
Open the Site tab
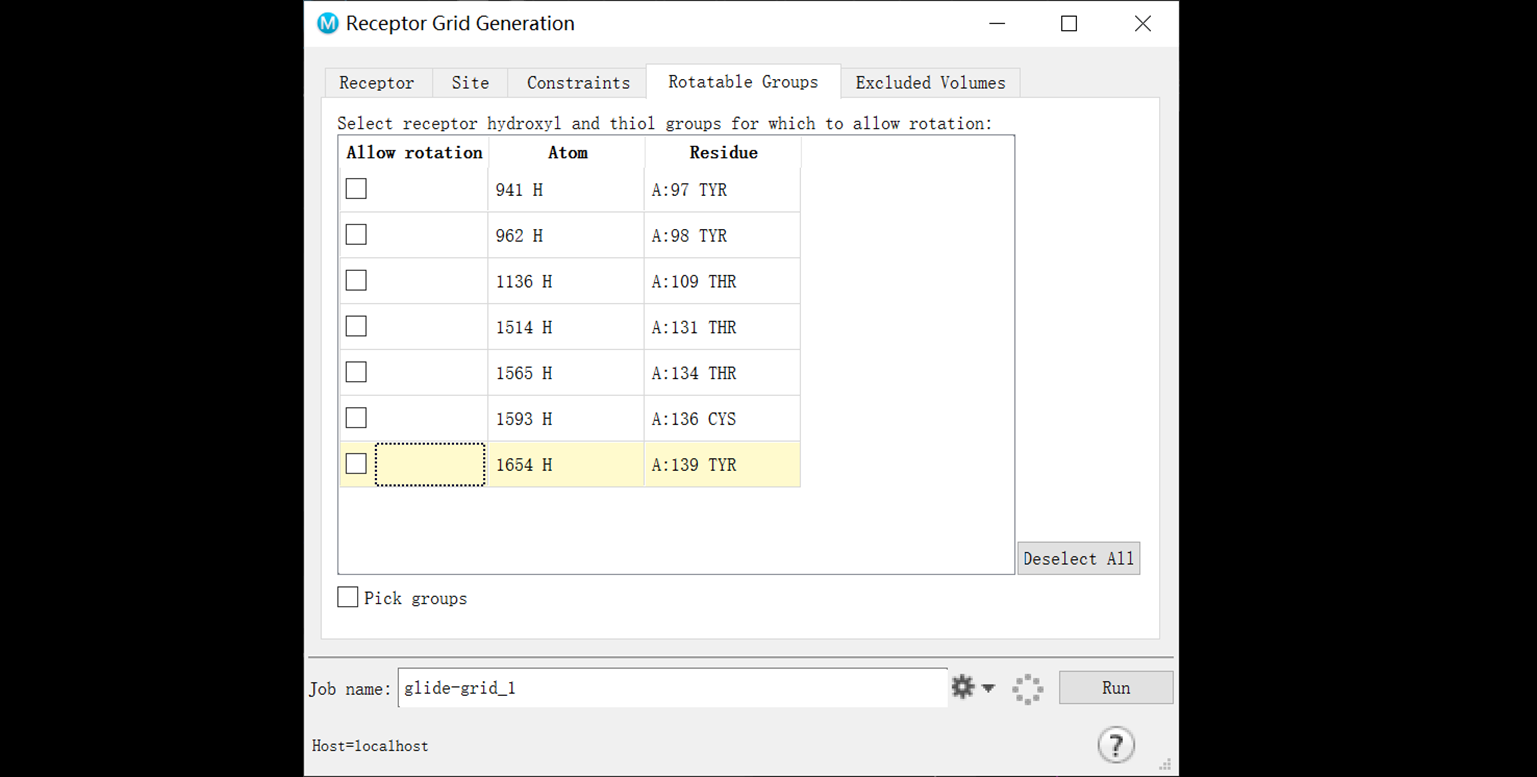[x=470, y=83]
